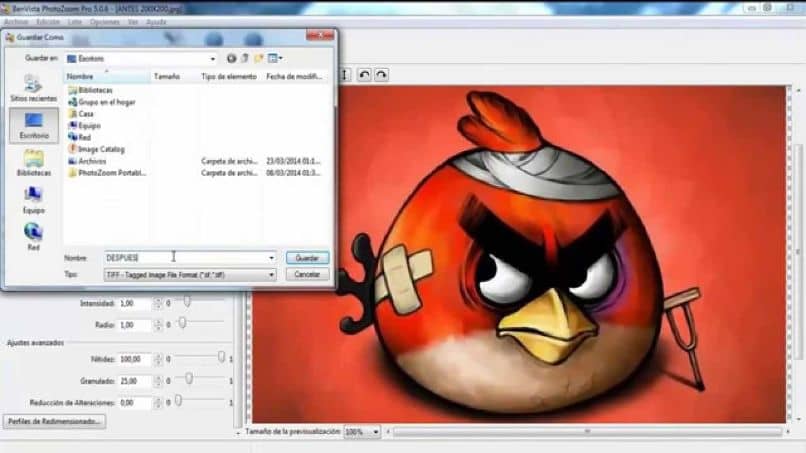The height and width of the screenshot is (453, 806).
Task: Sort by Fecha de modificación column
Action: coord(295,77)
